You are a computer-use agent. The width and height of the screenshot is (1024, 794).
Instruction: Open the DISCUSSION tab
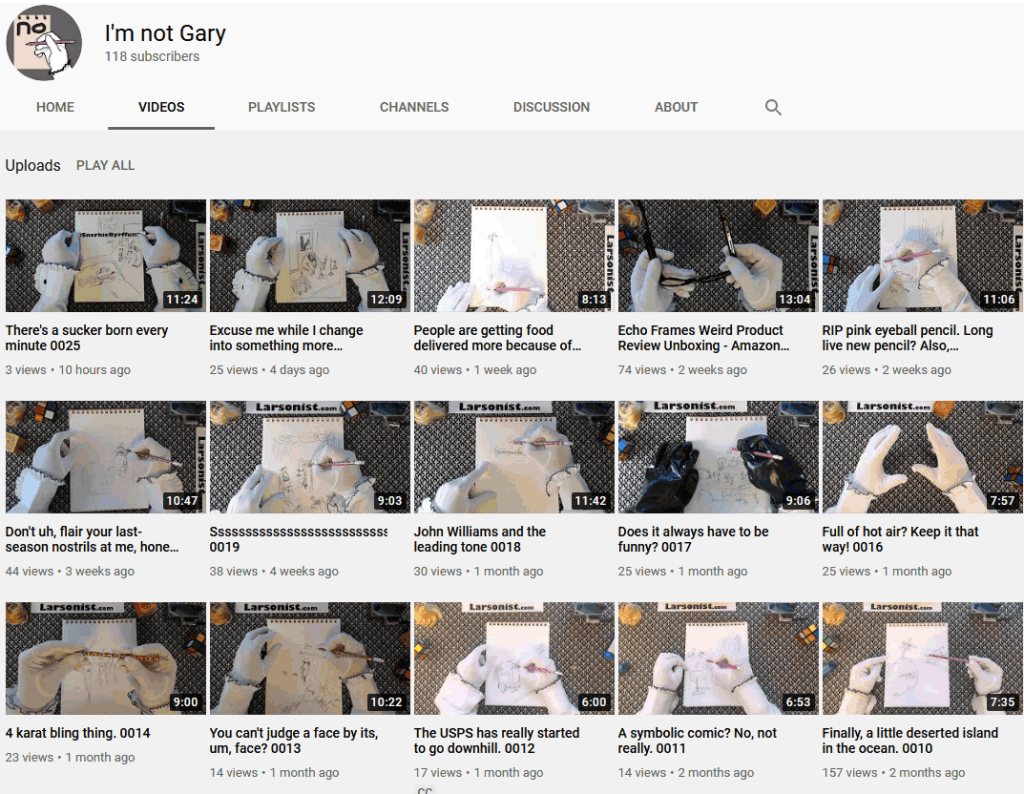551,107
